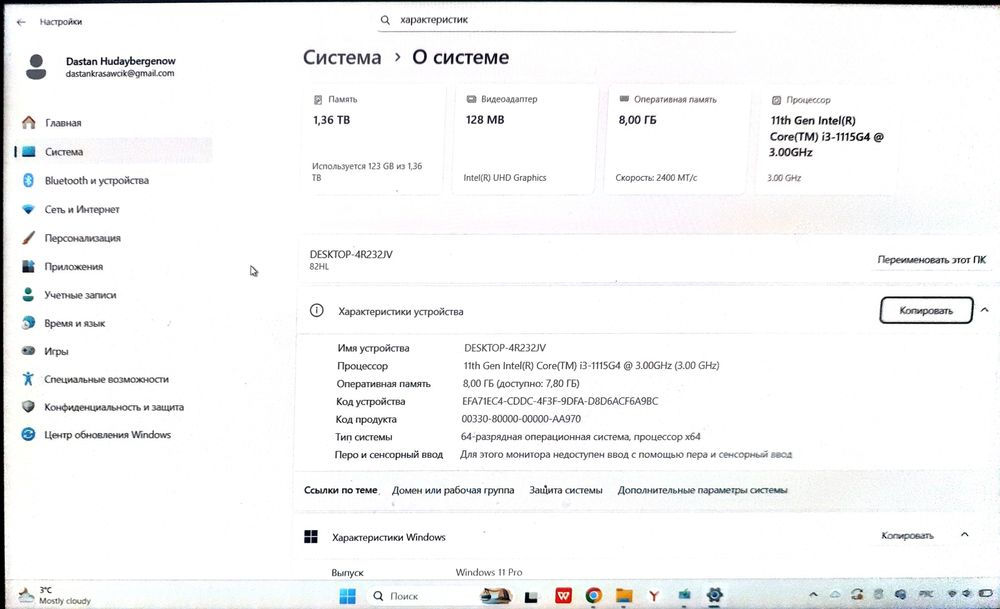Click the user profile avatar picture
The width and height of the screenshot is (1000, 609).
tap(36, 67)
